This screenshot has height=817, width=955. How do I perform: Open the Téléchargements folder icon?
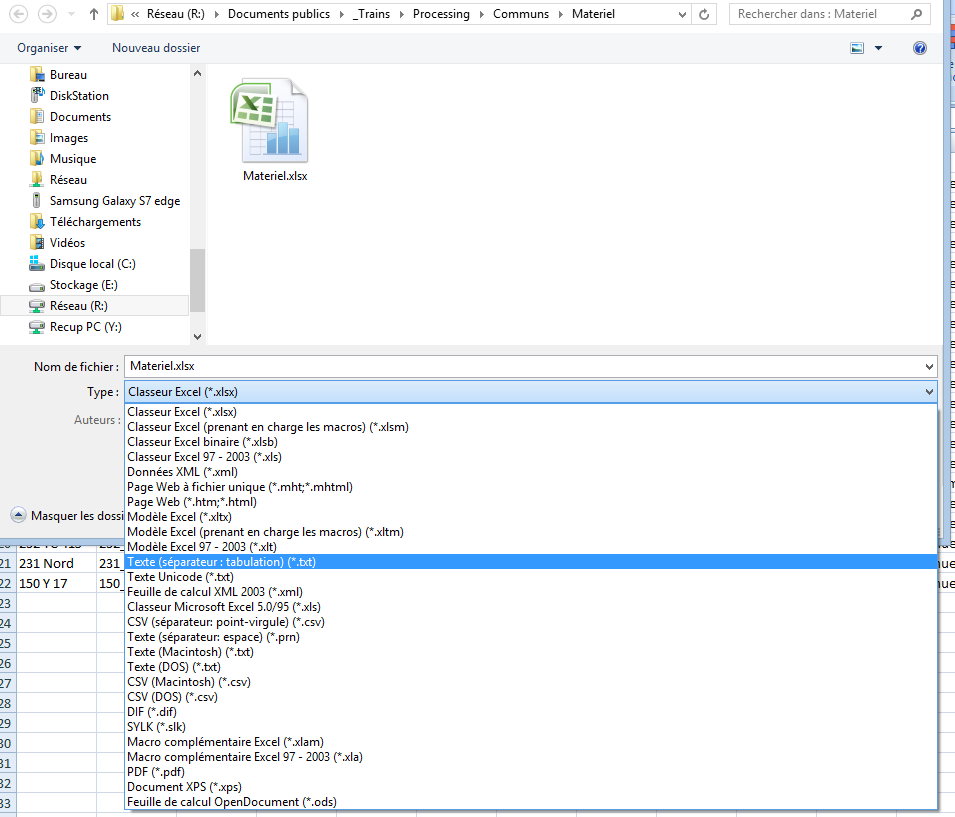click(x=37, y=222)
